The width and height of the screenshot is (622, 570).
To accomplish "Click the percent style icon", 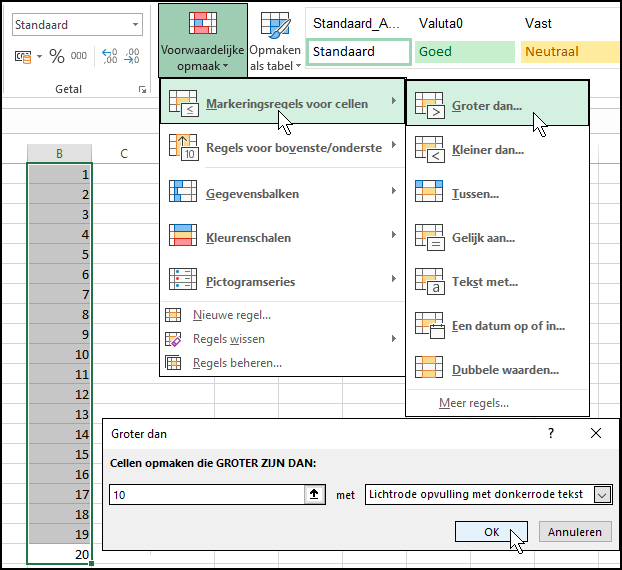I will click(57, 57).
